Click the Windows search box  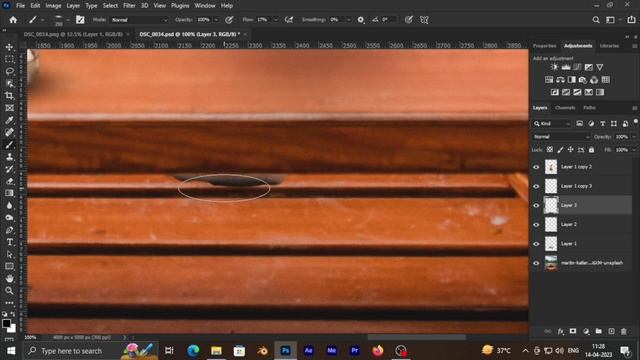coord(91,351)
